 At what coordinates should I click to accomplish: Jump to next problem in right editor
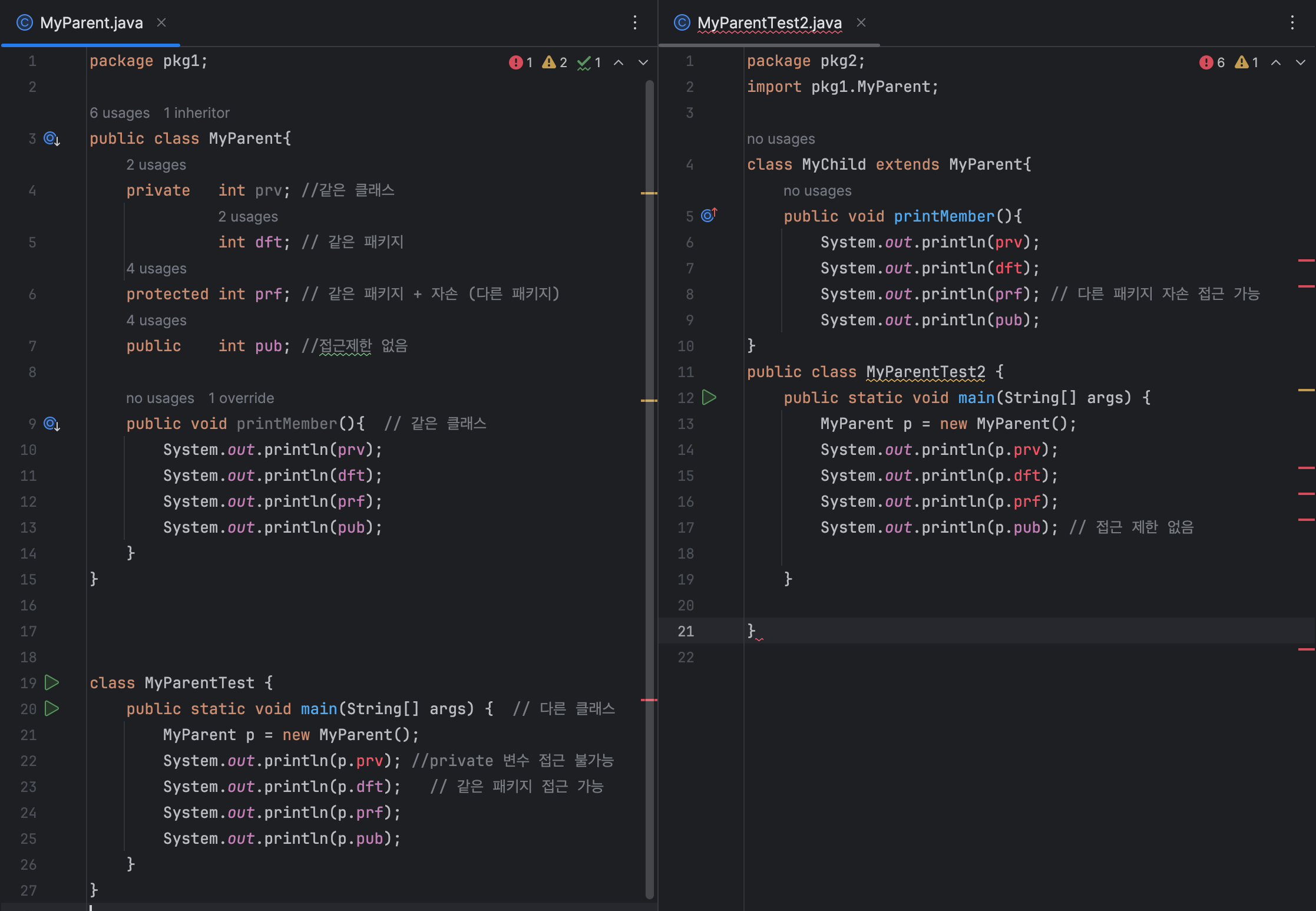[1301, 62]
